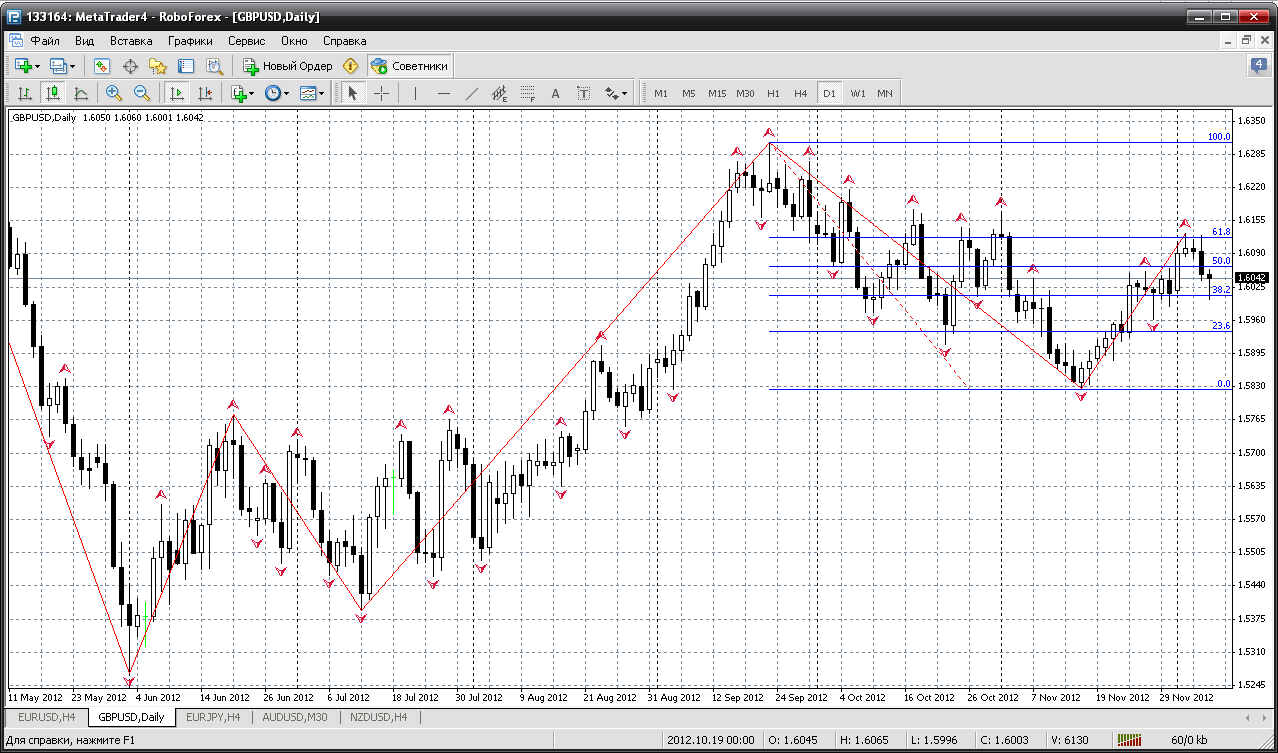Click the Profiles toolbar icon
Screen dimensions: 1278x753
click(58, 66)
